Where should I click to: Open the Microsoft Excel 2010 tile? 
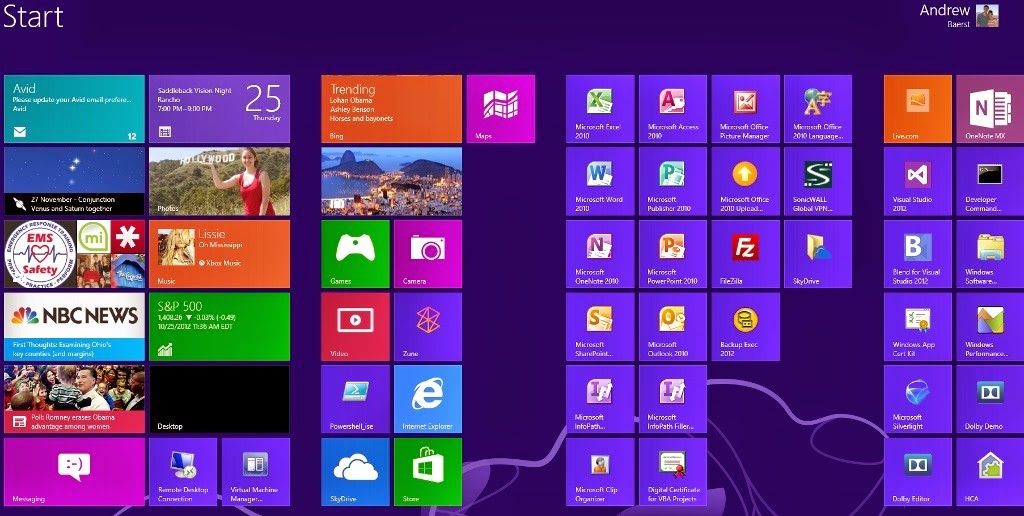(x=600, y=109)
